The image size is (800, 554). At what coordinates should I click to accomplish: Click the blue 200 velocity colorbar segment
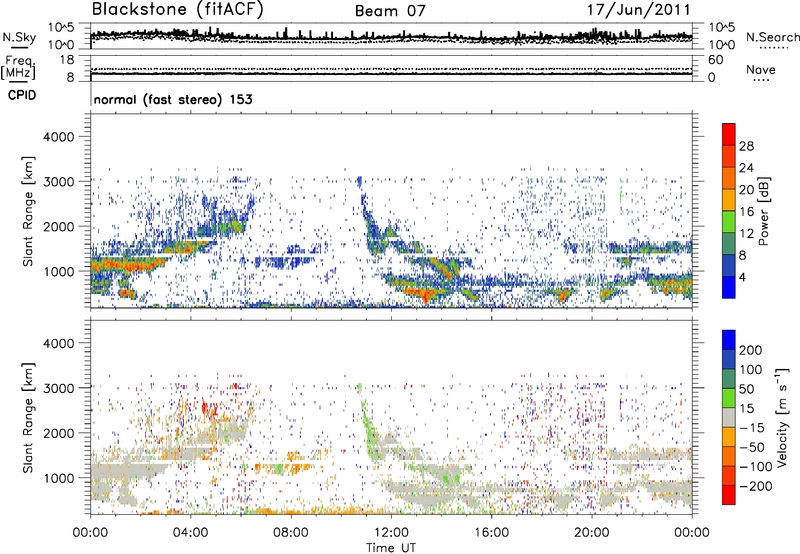729,340
